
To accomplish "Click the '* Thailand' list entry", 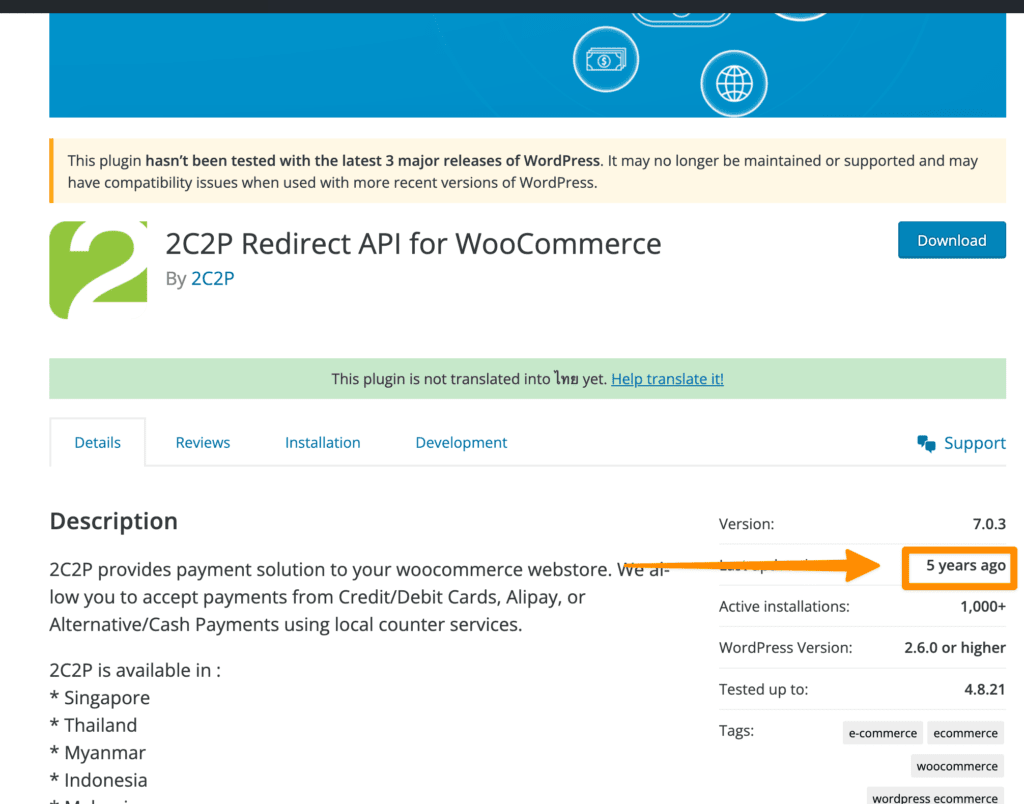I will [93, 725].
